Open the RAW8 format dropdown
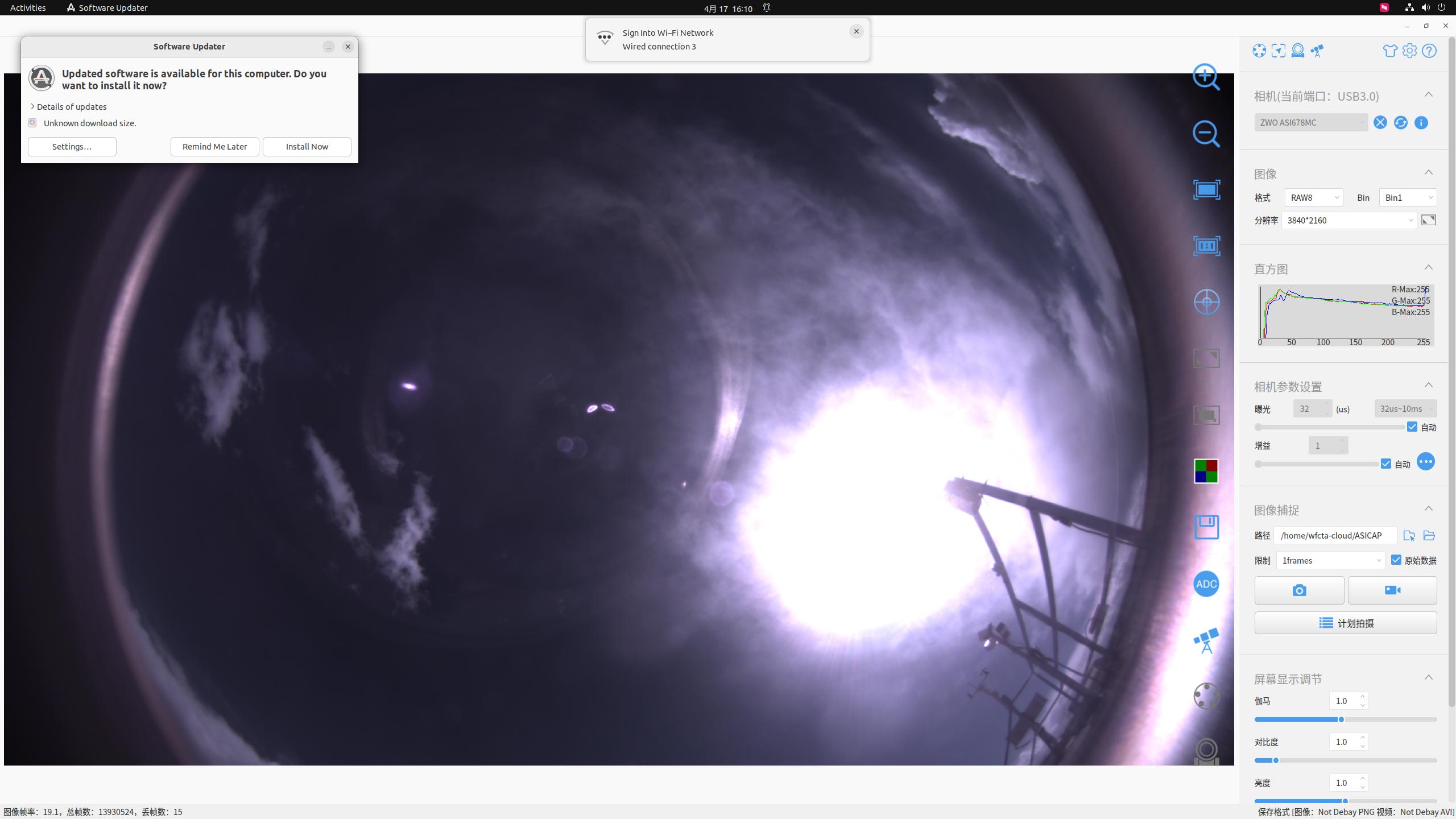Screen dimensions: 1456x819 click(x=1313, y=198)
